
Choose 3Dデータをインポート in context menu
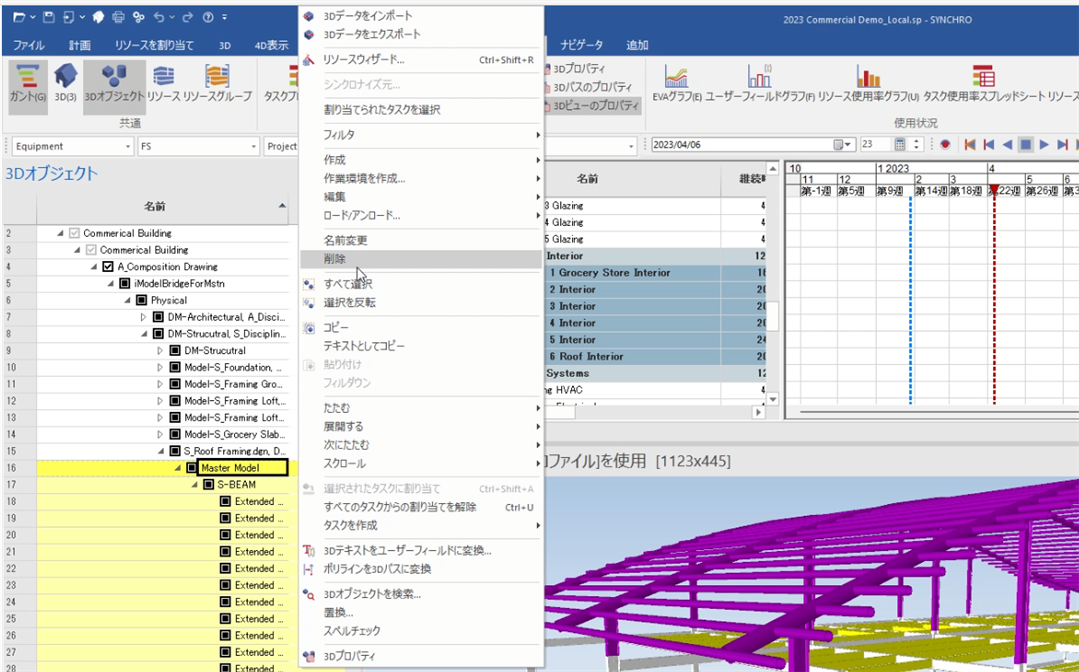tap(367, 16)
